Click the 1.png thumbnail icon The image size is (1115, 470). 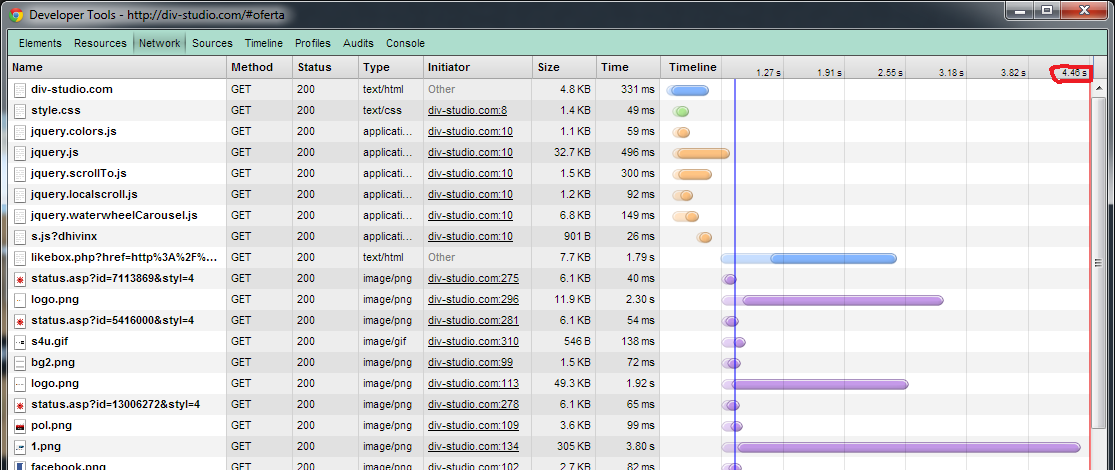pos(20,447)
